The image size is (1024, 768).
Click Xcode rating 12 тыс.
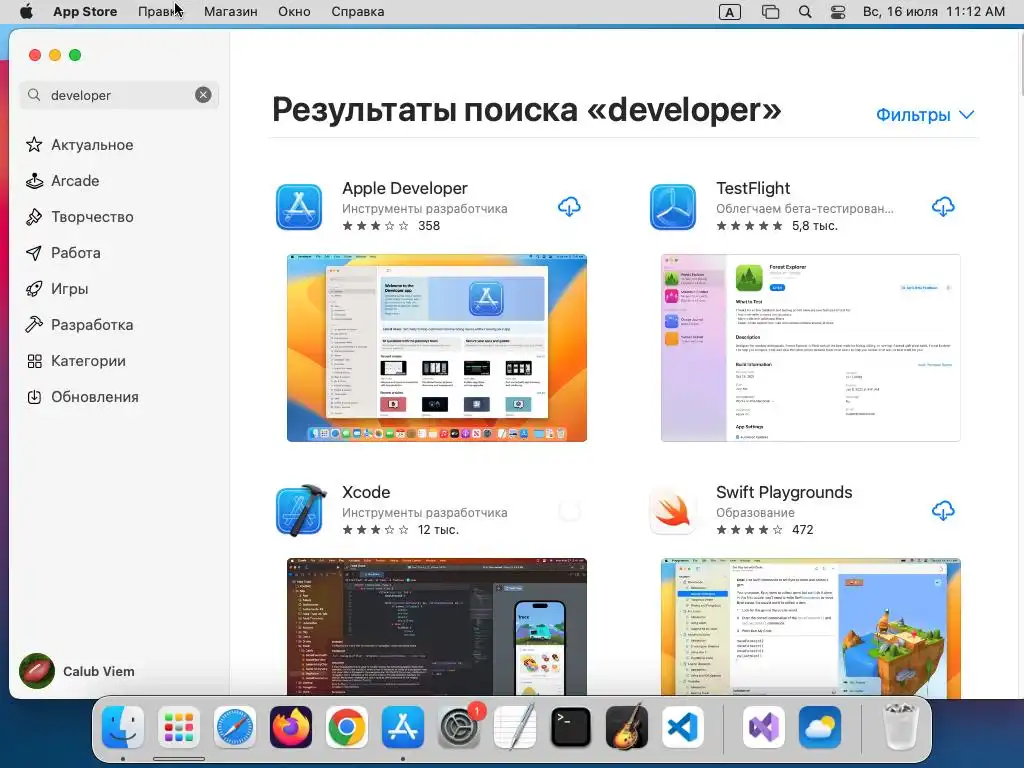tap(438, 530)
